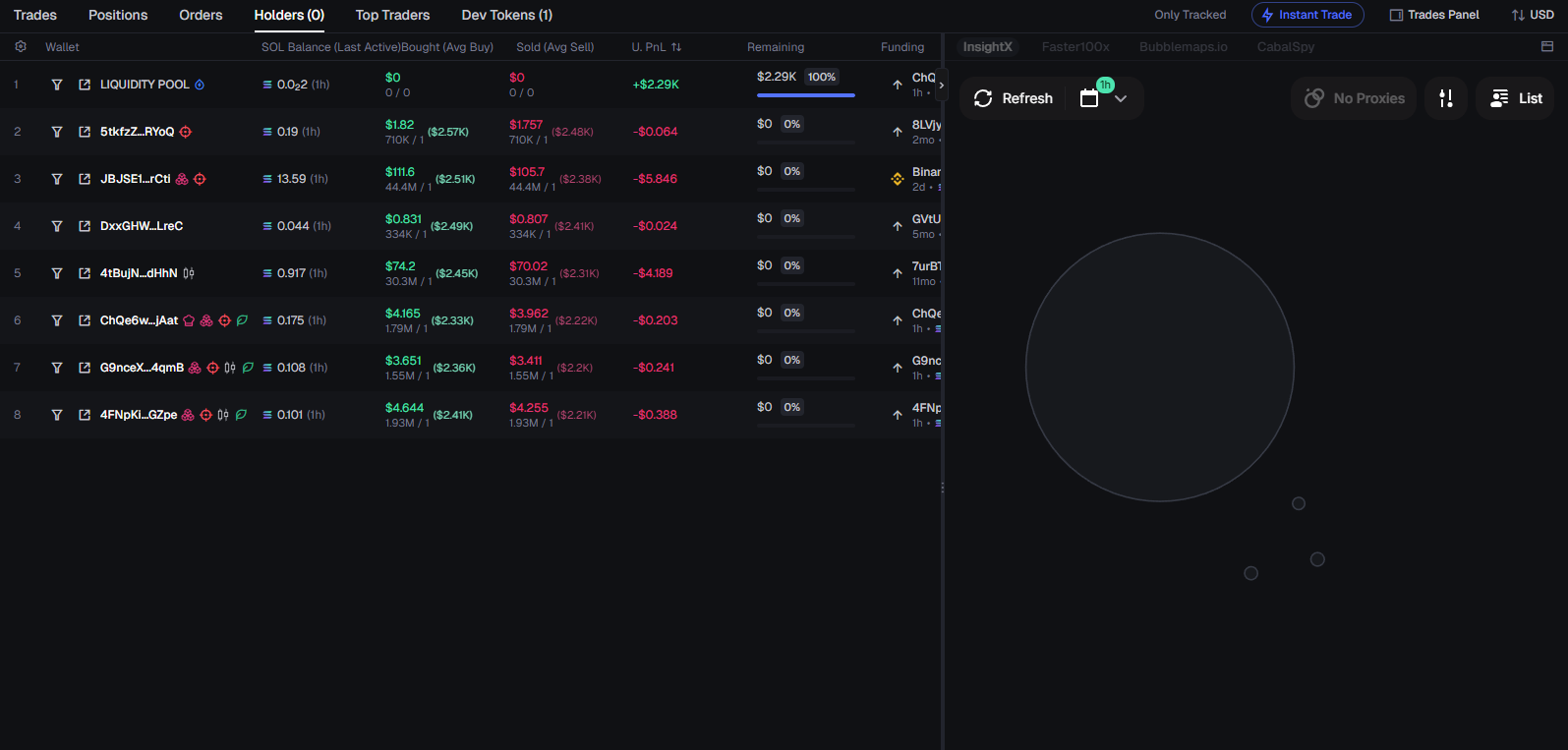Click the LIQUIDITY POOL wallet name
This screenshot has width=1568, height=750.
coord(145,85)
